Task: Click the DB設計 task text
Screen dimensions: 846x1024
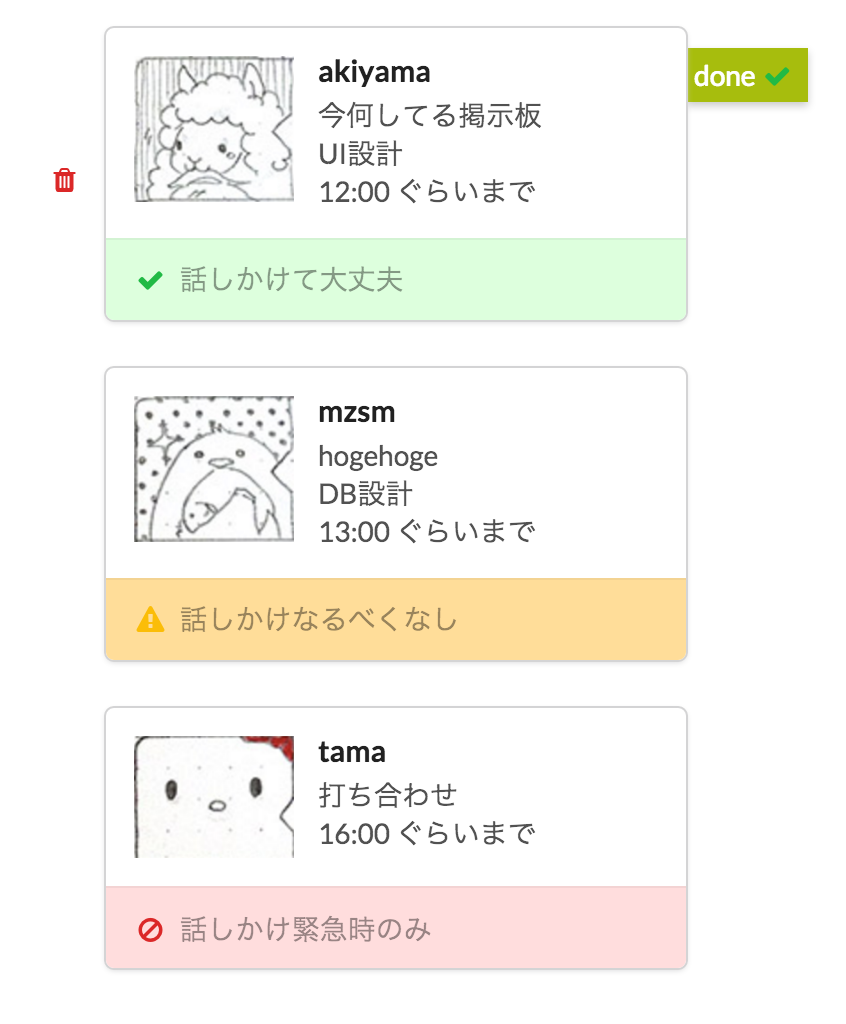Action: click(365, 494)
